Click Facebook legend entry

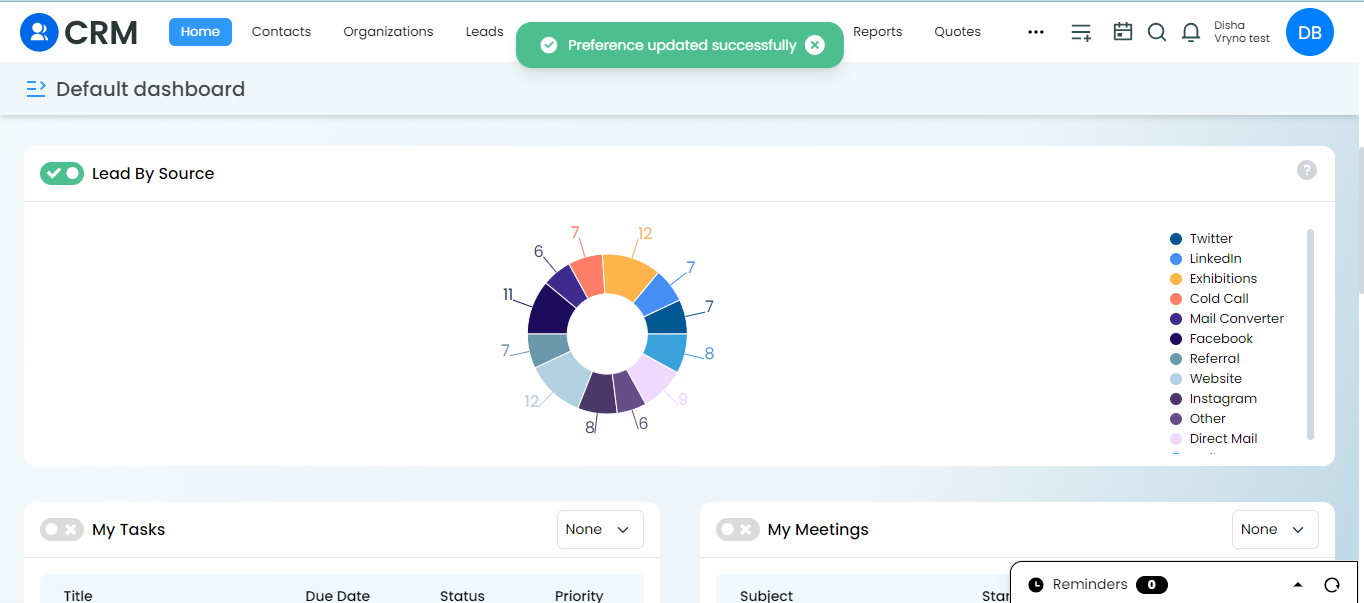pos(1211,339)
